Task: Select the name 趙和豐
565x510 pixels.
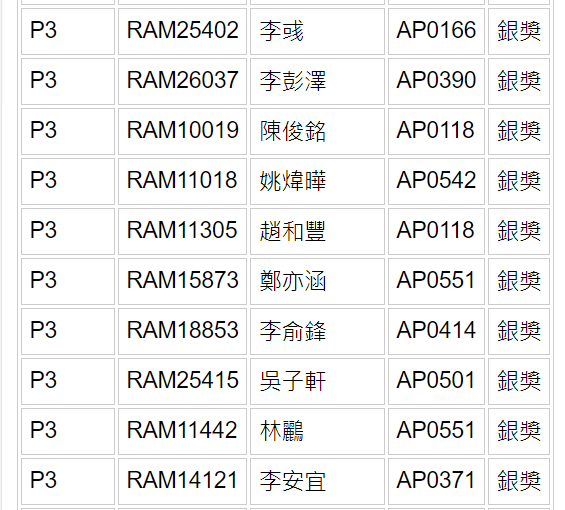Action: tap(293, 231)
